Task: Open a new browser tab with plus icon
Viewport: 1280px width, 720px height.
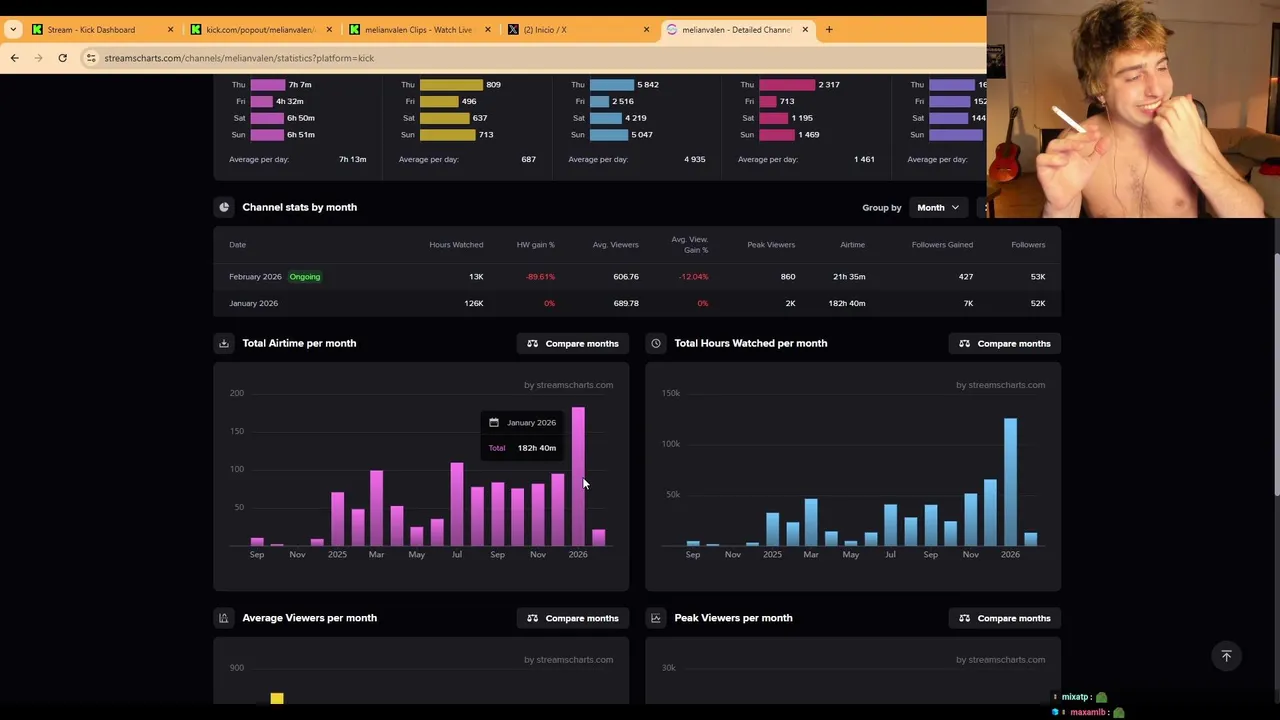Action: pyautogui.click(x=829, y=29)
